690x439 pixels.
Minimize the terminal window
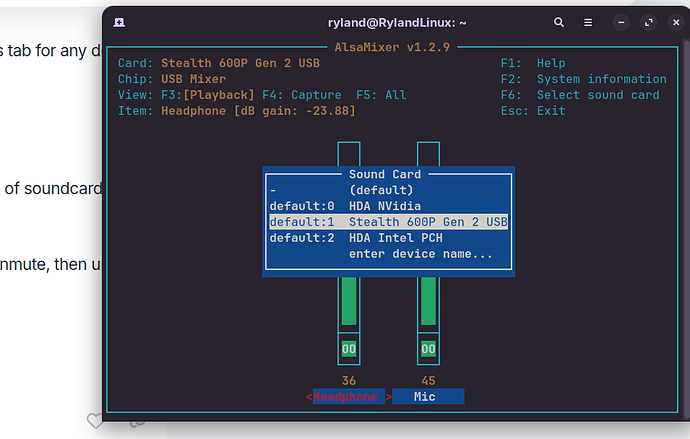pyautogui.click(x=621, y=22)
